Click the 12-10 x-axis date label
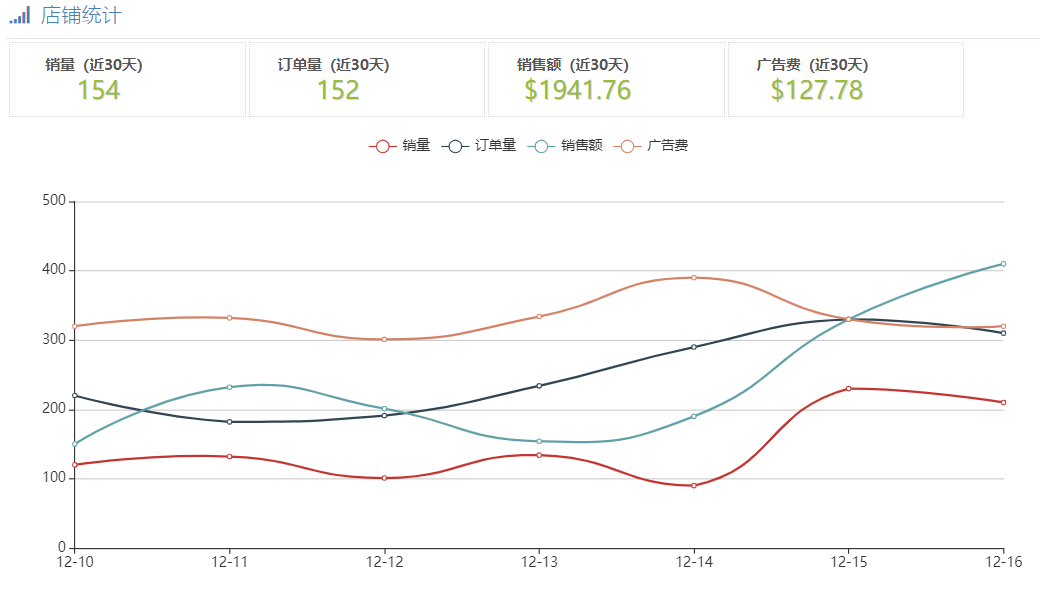 coord(75,563)
